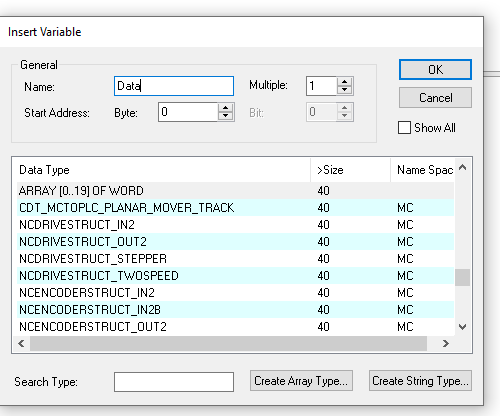Screen dimensions: 500x416
Task: Decrement the Multiple spinner down arrow
Action: [344, 90]
